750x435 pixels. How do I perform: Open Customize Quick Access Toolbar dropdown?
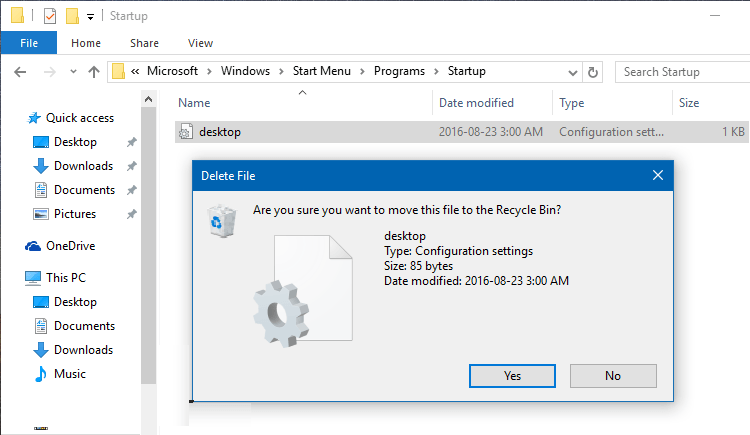[90, 17]
